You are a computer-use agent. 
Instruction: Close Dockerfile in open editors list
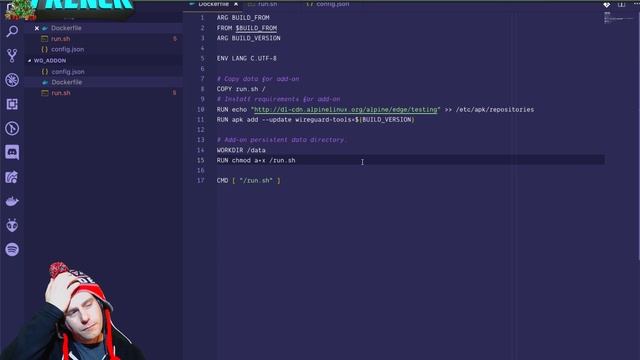tap(37, 28)
